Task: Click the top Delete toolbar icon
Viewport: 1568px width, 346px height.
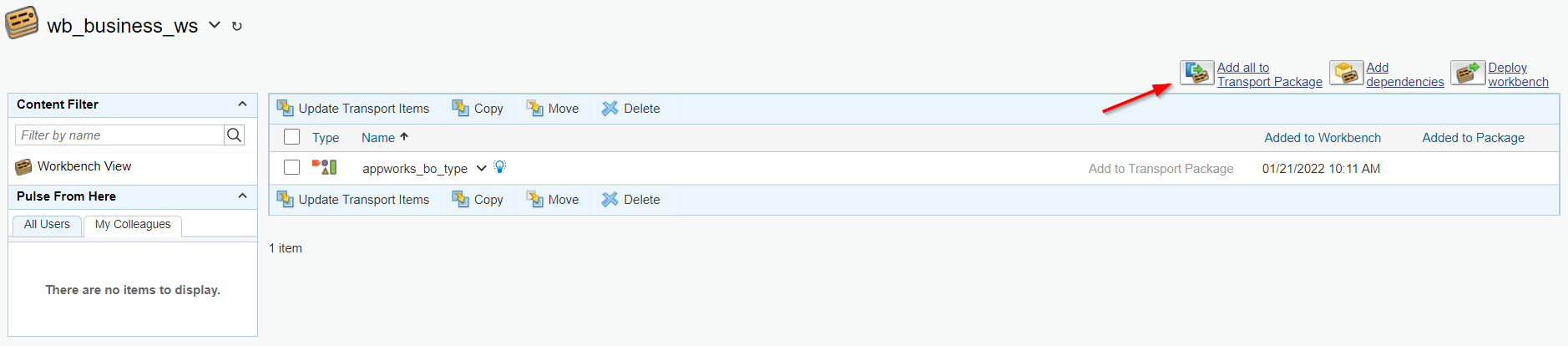Action: [x=610, y=109]
